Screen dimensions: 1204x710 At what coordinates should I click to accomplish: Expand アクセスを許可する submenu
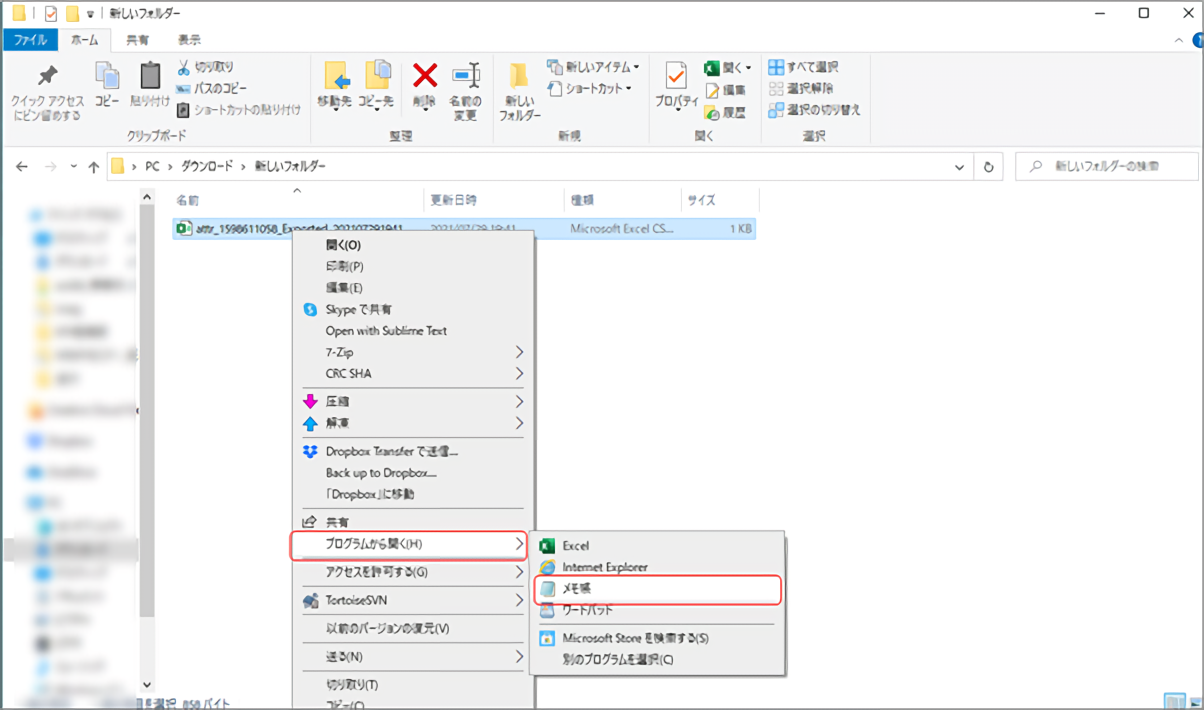click(x=414, y=572)
